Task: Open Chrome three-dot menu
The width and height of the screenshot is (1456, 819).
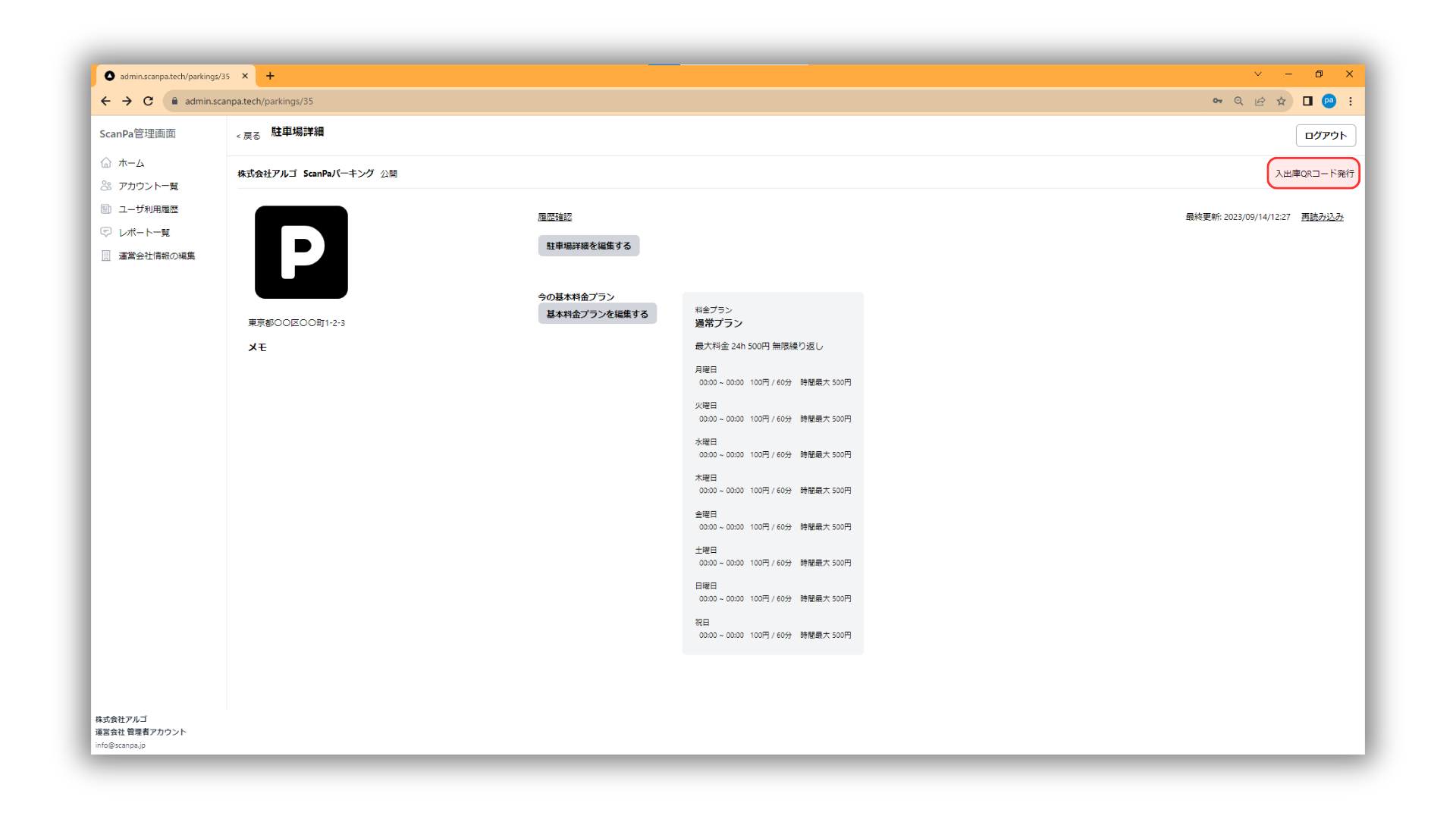Action: [1350, 101]
